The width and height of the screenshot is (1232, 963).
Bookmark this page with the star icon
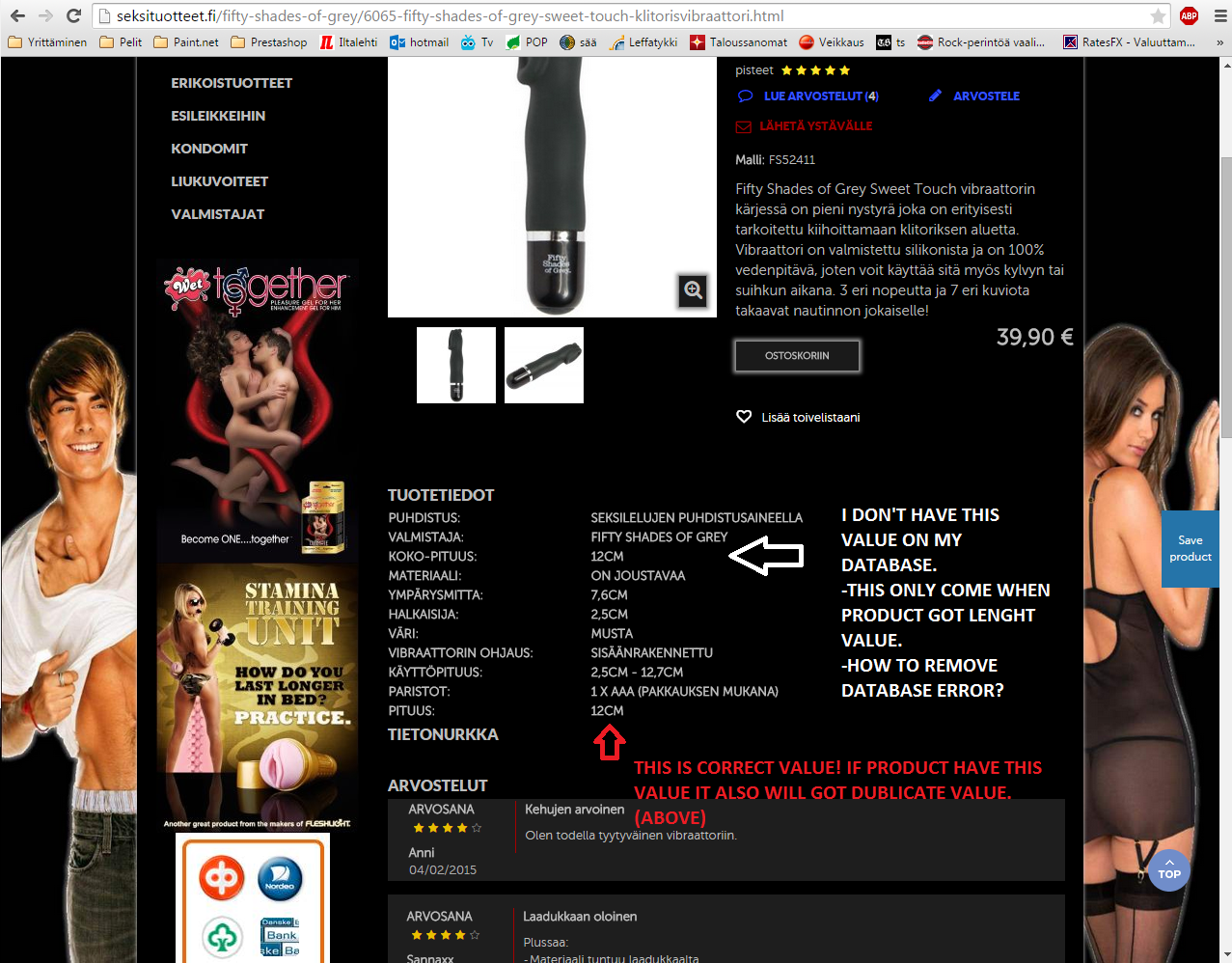coord(1158,15)
